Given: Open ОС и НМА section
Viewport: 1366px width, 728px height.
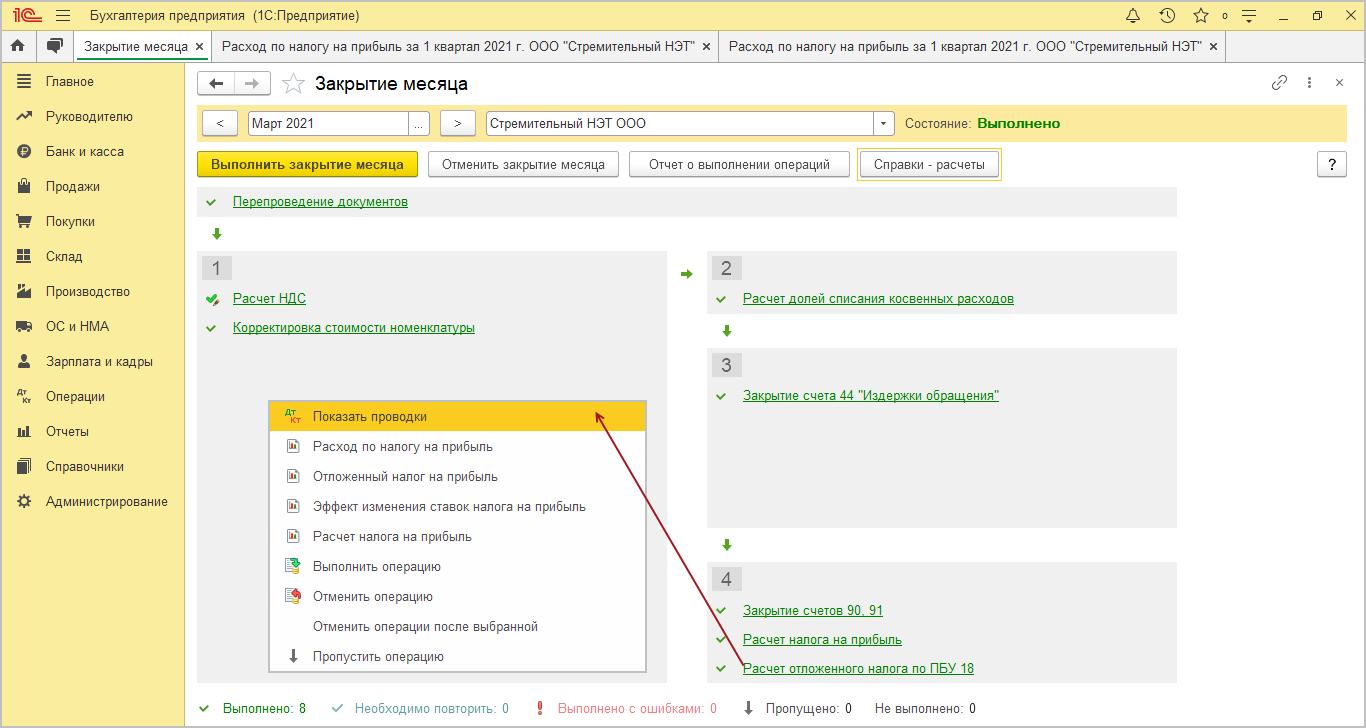Looking at the screenshot, I should tap(78, 326).
